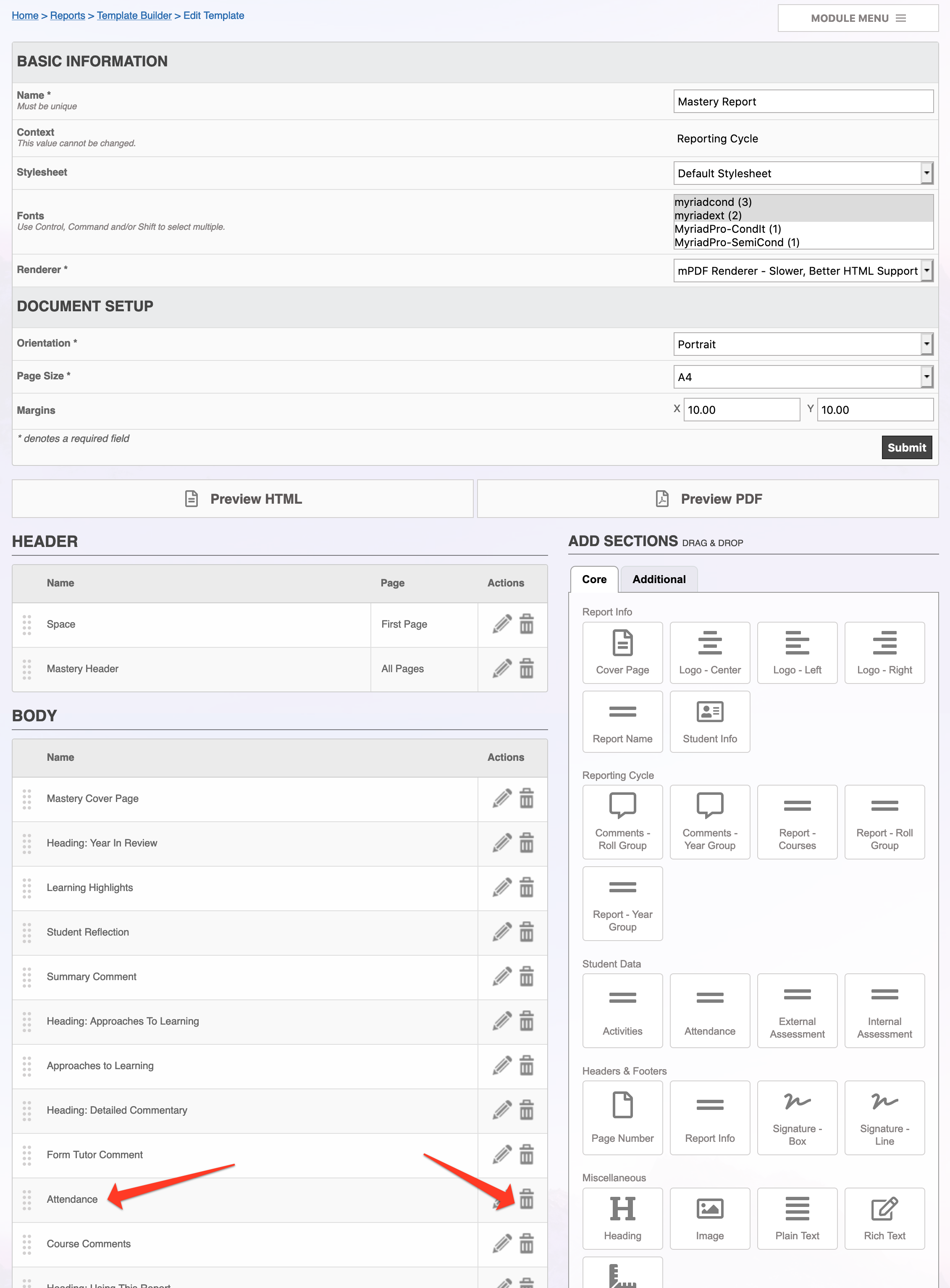Click the Comments - Year Group tile

point(710,822)
